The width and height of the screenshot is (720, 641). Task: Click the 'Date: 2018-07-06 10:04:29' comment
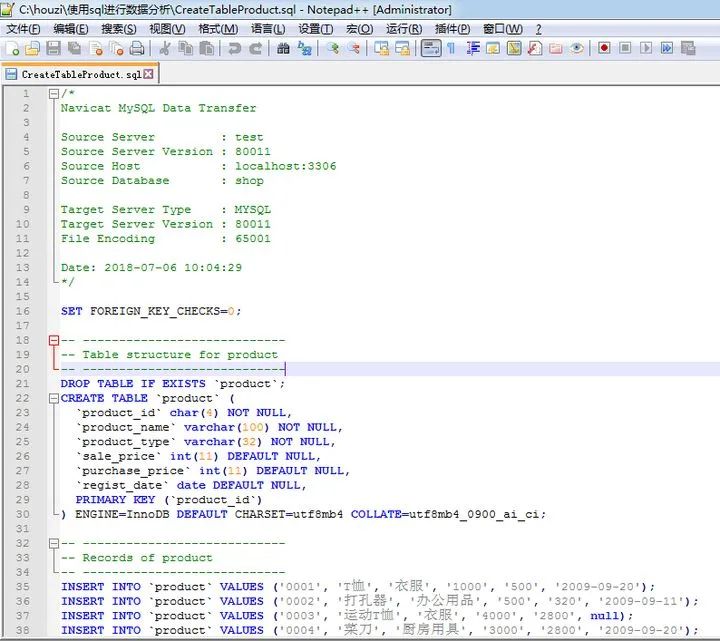point(151,268)
